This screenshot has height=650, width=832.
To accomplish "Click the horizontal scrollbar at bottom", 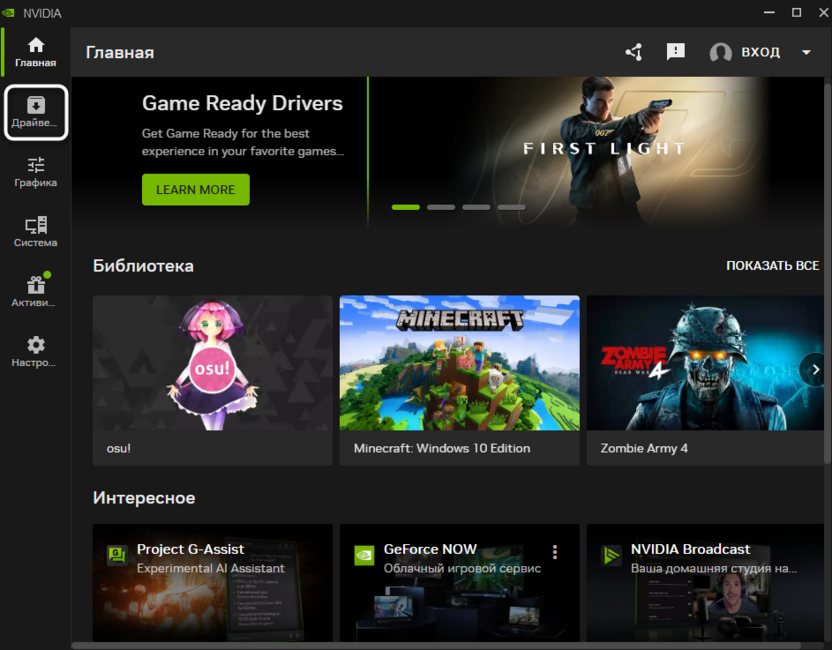I will (436, 646).
